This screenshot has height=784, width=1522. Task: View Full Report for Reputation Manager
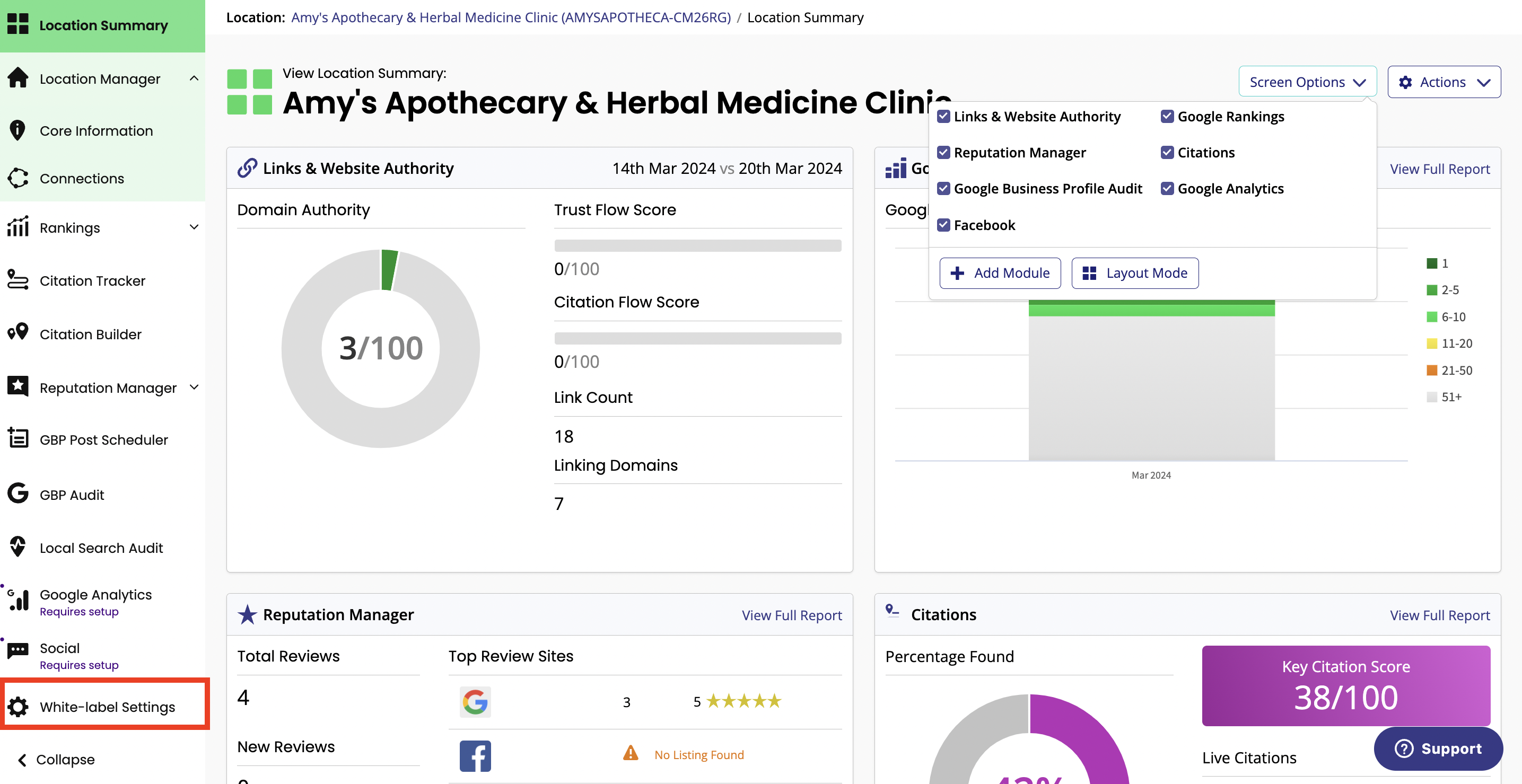pyautogui.click(x=792, y=615)
